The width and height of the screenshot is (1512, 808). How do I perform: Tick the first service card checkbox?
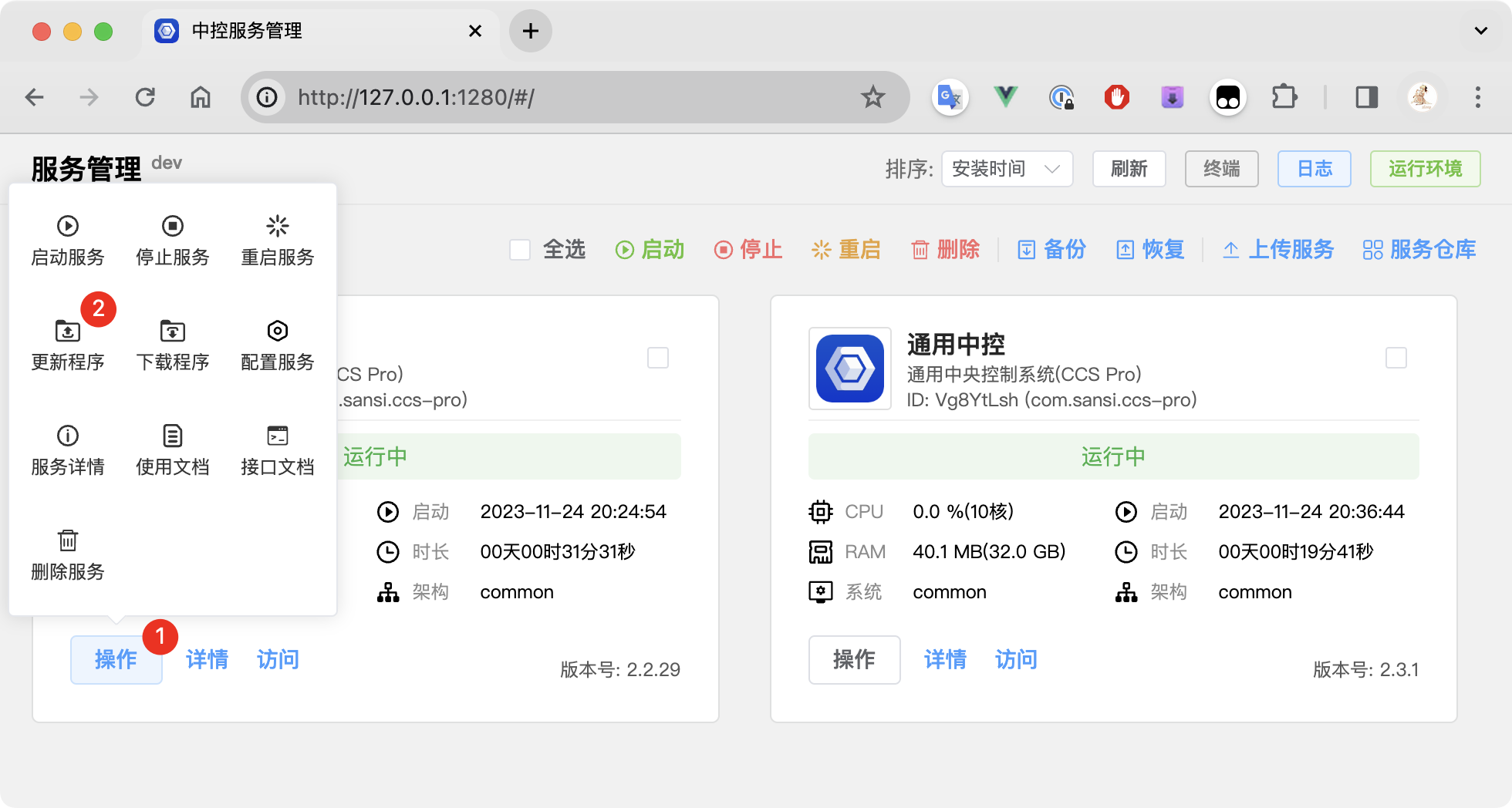(658, 358)
